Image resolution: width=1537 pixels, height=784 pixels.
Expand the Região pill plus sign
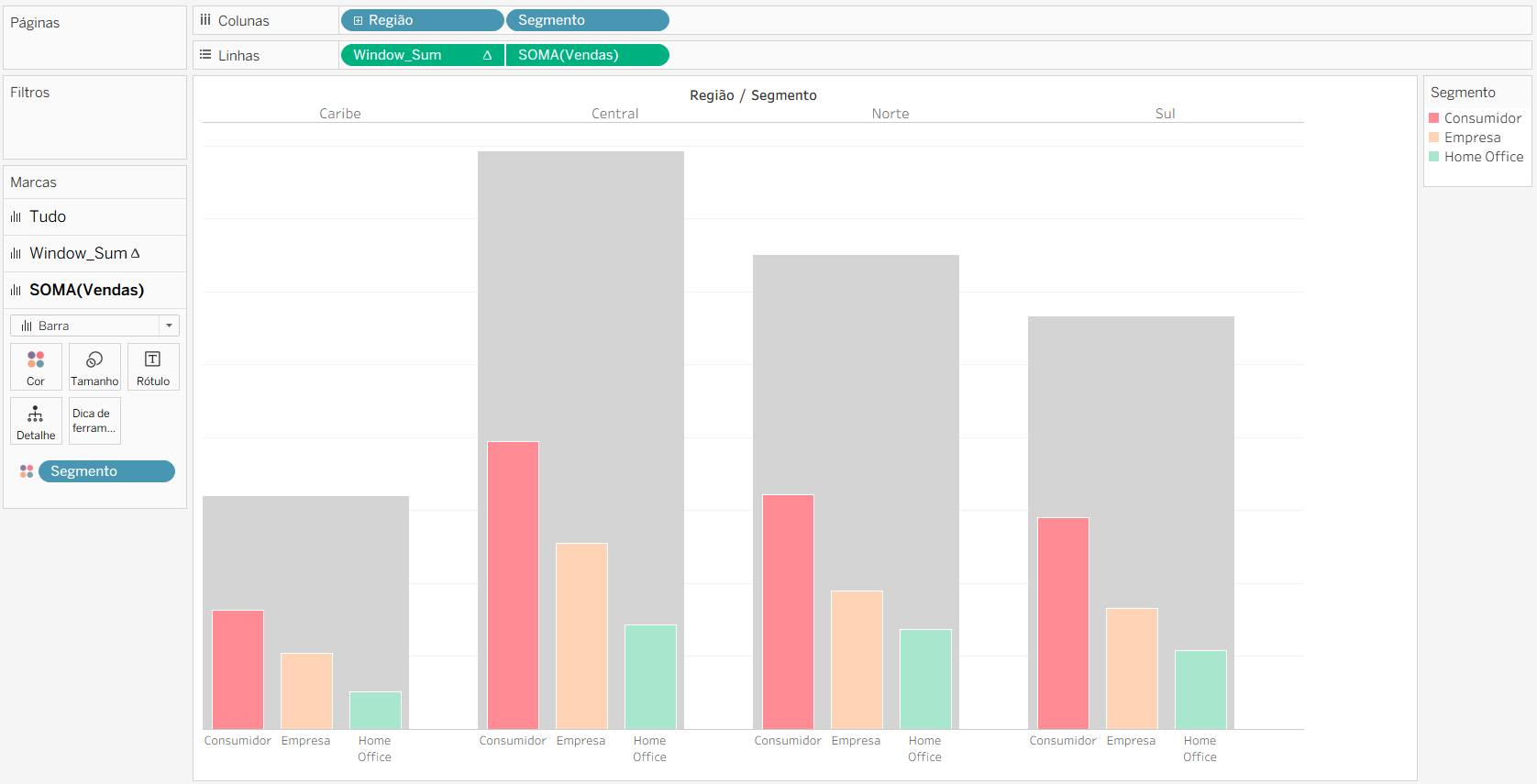point(359,20)
